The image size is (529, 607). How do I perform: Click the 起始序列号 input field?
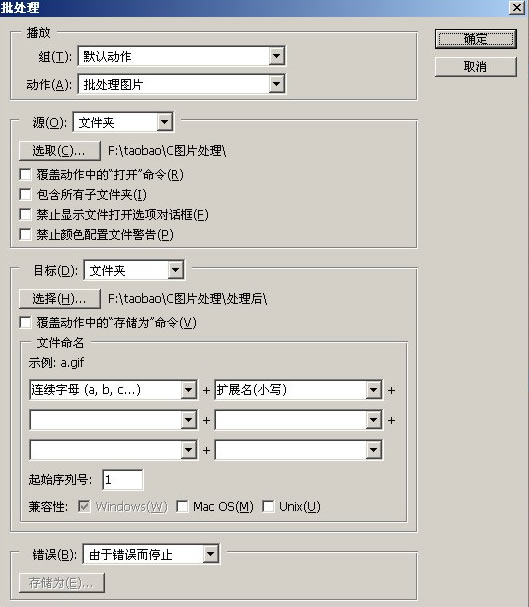coord(123,480)
